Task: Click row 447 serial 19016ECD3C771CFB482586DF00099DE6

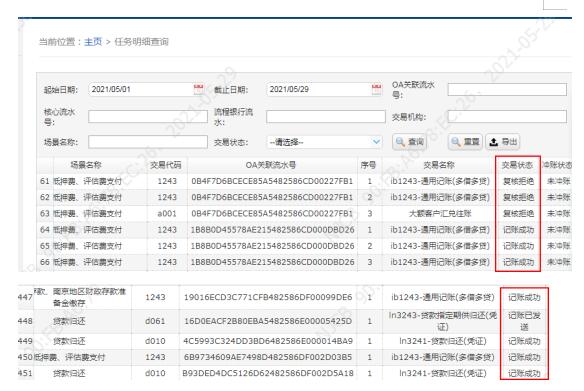Action: tap(268, 297)
